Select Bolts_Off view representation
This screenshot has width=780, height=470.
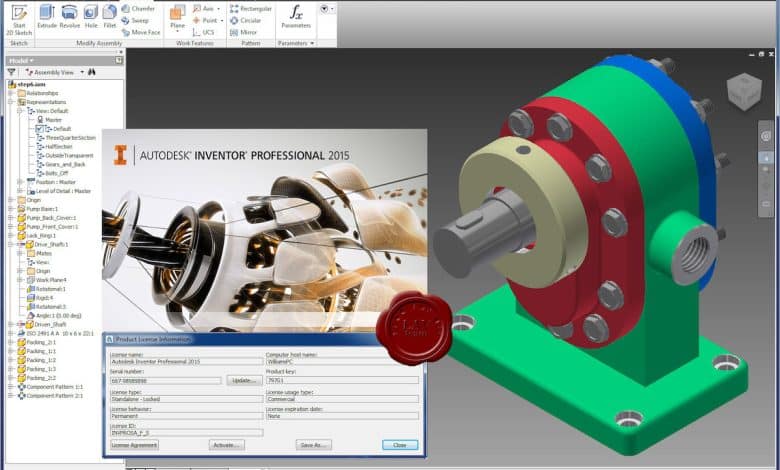pyautogui.click(x=56, y=173)
